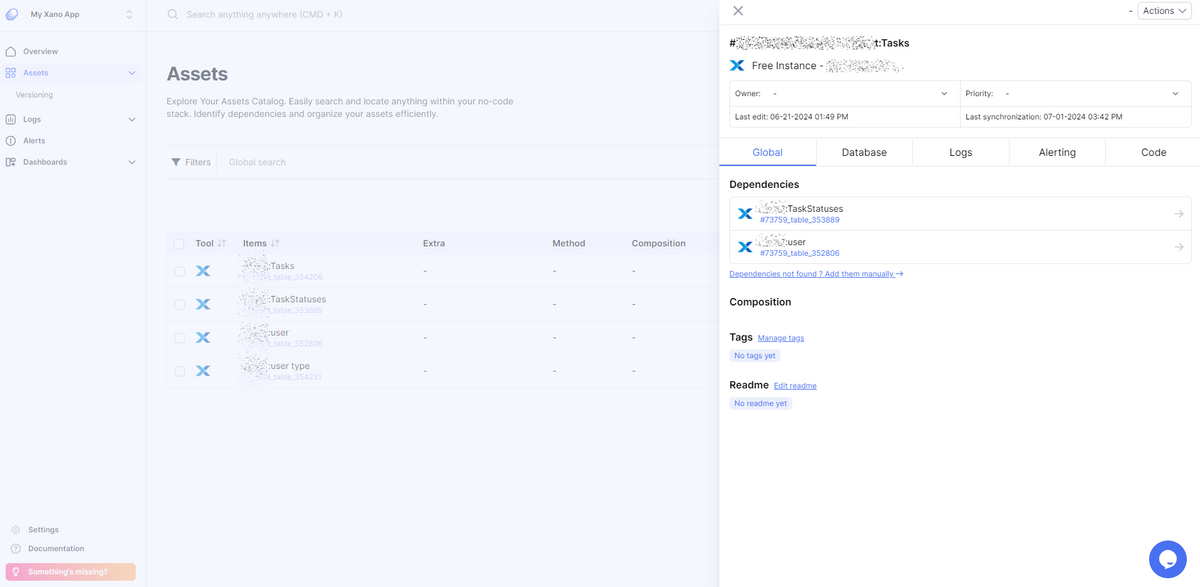
Task: Expand the Logs menu chevron
Action: pyautogui.click(x=131, y=119)
